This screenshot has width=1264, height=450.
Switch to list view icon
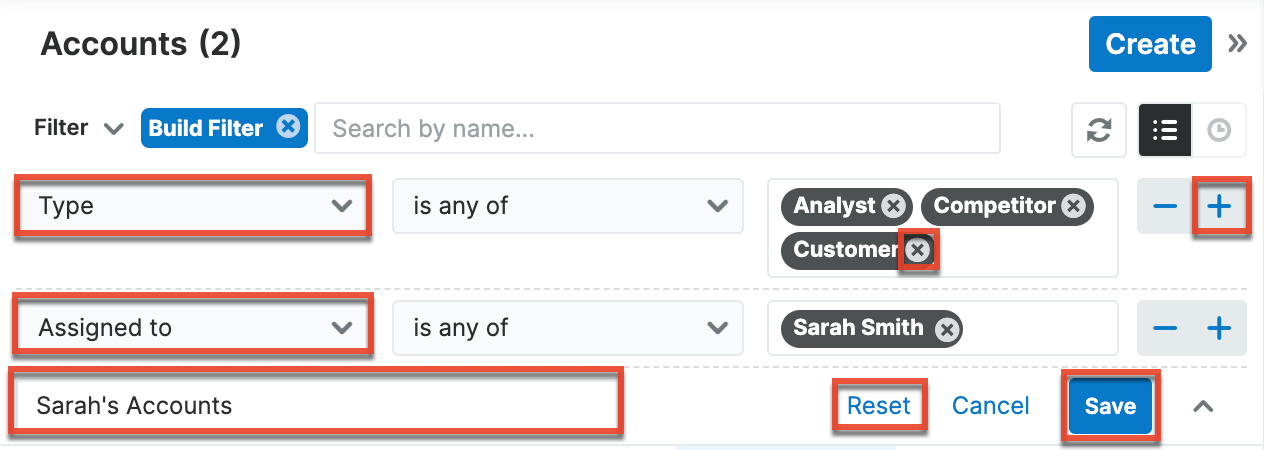(1165, 130)
